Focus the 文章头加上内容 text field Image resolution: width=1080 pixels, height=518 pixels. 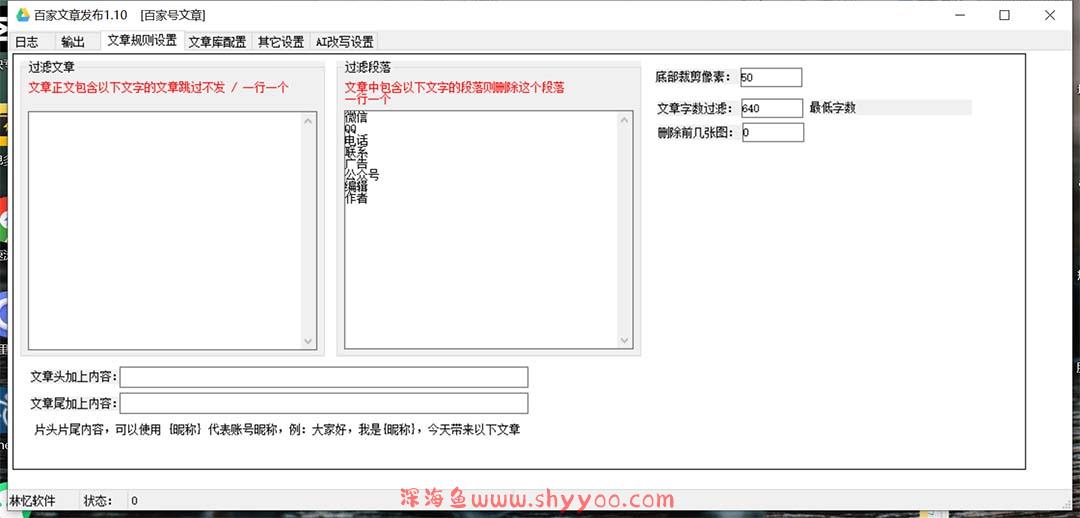tap(324, 377)
